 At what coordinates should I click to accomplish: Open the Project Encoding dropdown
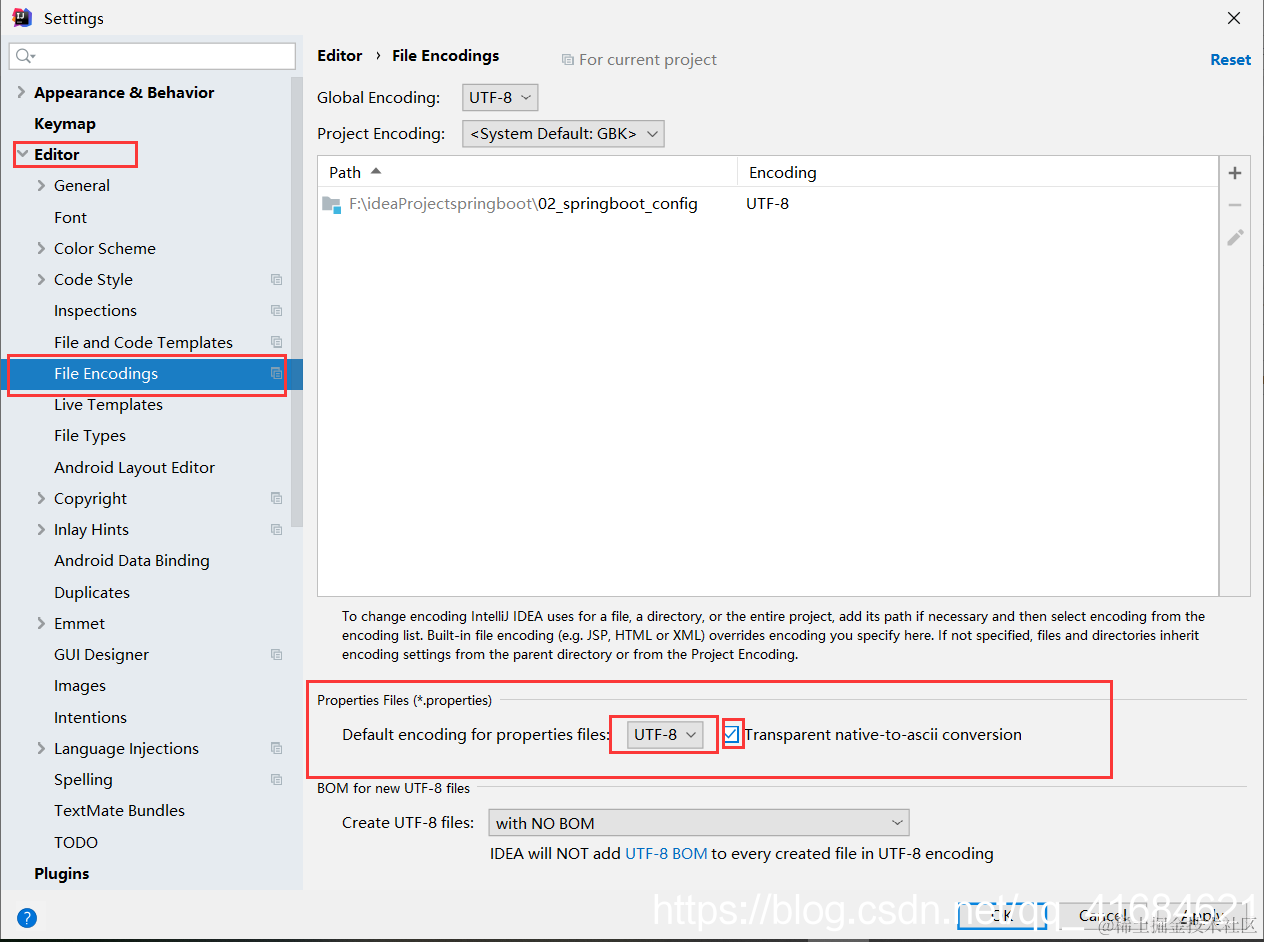563,133
